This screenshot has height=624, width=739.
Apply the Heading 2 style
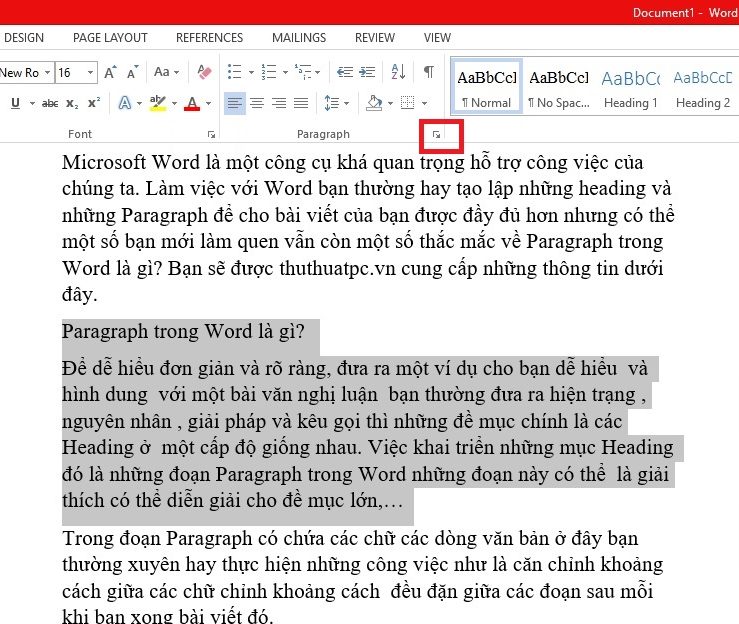(703, 86)
